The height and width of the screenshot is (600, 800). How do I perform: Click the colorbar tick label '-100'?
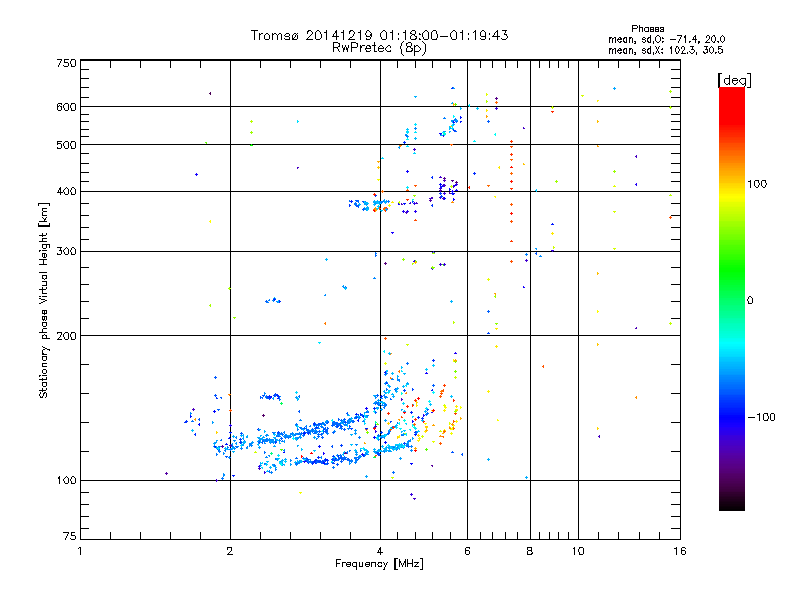tap(761, 417)
